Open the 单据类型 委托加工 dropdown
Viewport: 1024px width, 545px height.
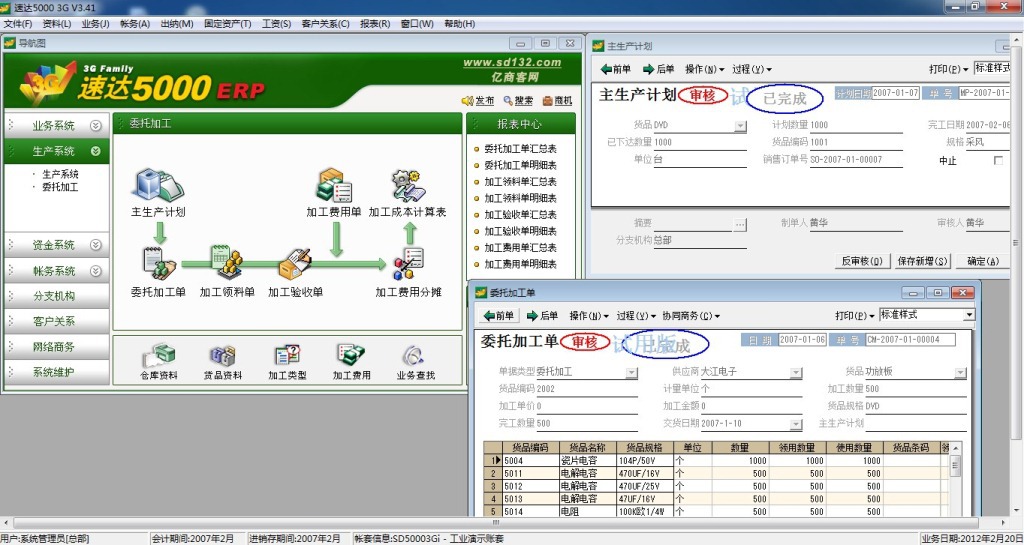click(632, 373)
